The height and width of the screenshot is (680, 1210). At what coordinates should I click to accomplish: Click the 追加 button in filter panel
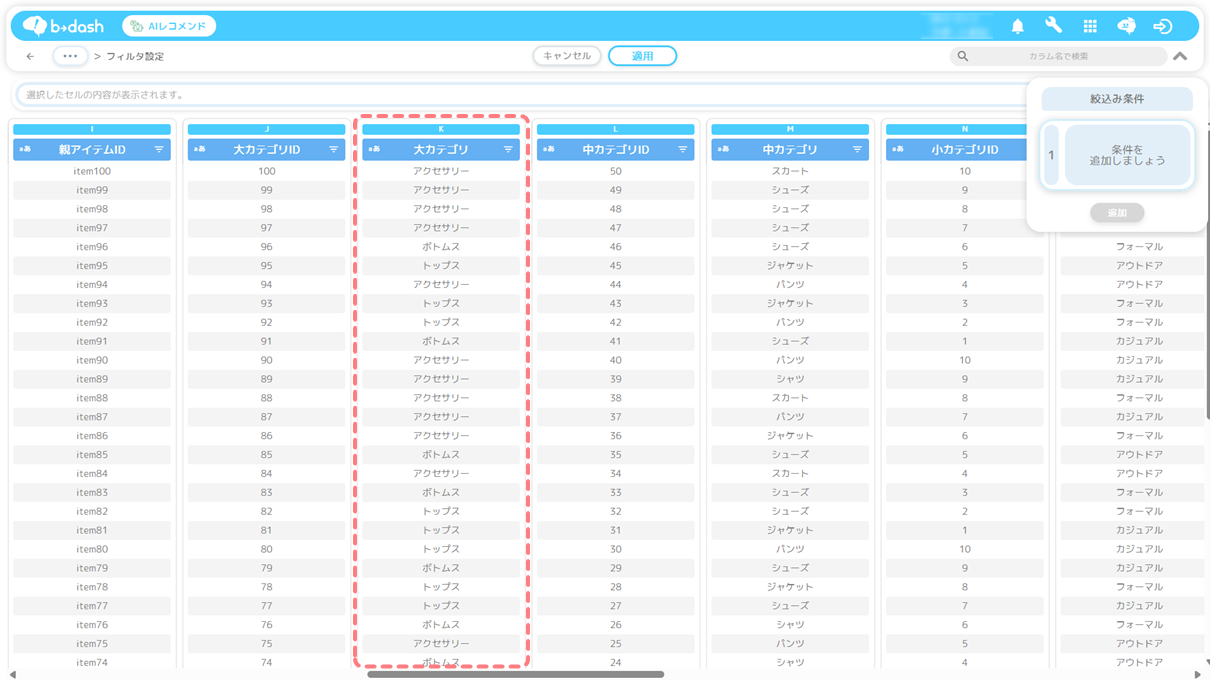[1116, 213]
